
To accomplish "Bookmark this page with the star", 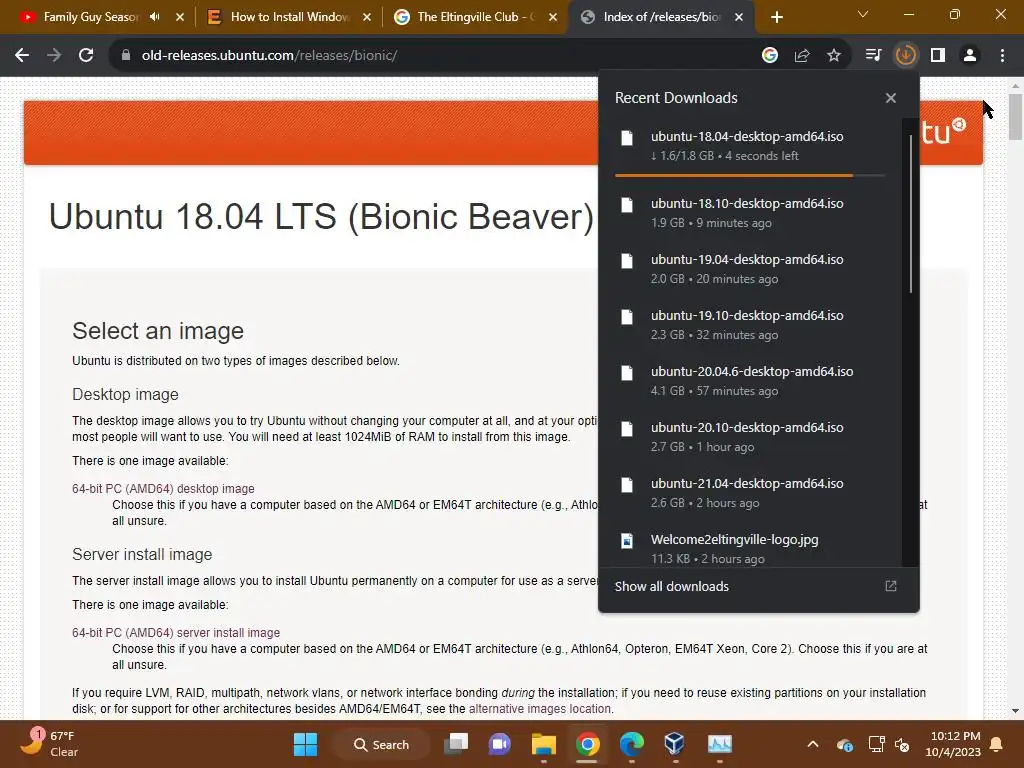I will pyautogui.click(x=834, y=56).
